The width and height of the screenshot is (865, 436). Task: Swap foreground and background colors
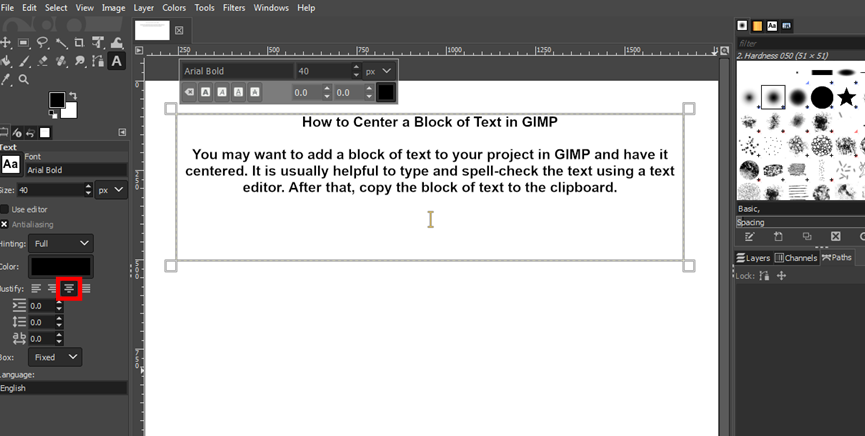(72, 96)
